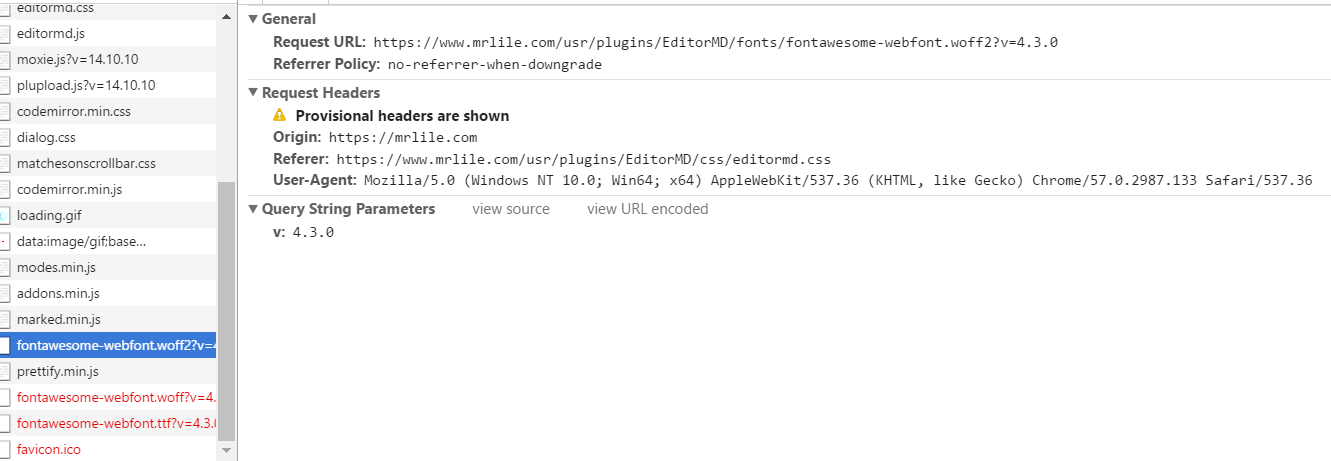This screenshot has height=461, width=1331.
Task: Select the matchesonscrollbar.css request
Action: click(86, 164)
